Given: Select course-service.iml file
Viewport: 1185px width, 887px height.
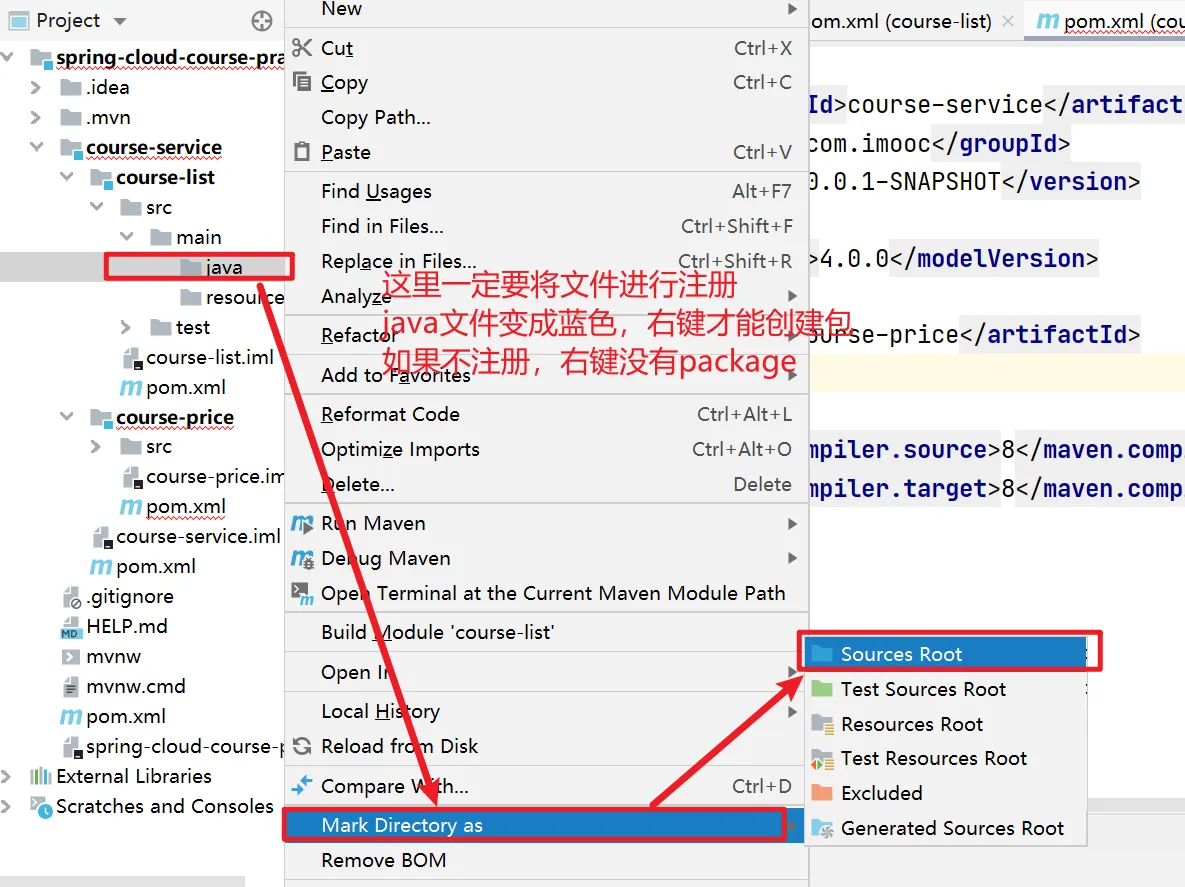Looking at the screenshot, I should tap(187, 536).
